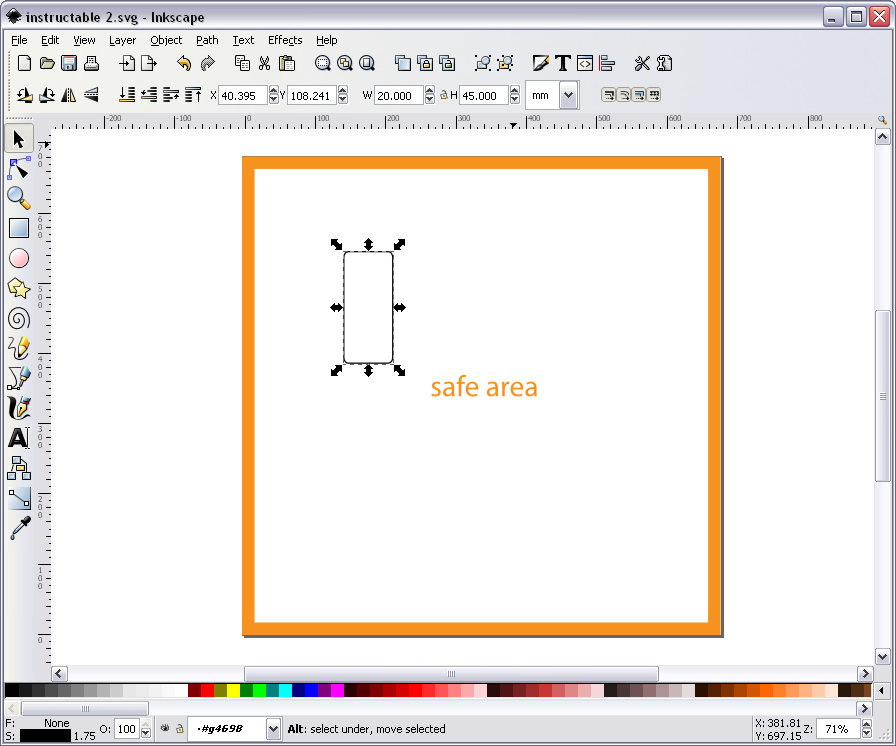Click the Paste clipboard icon

pyautogui.click(x=287, y=63)
